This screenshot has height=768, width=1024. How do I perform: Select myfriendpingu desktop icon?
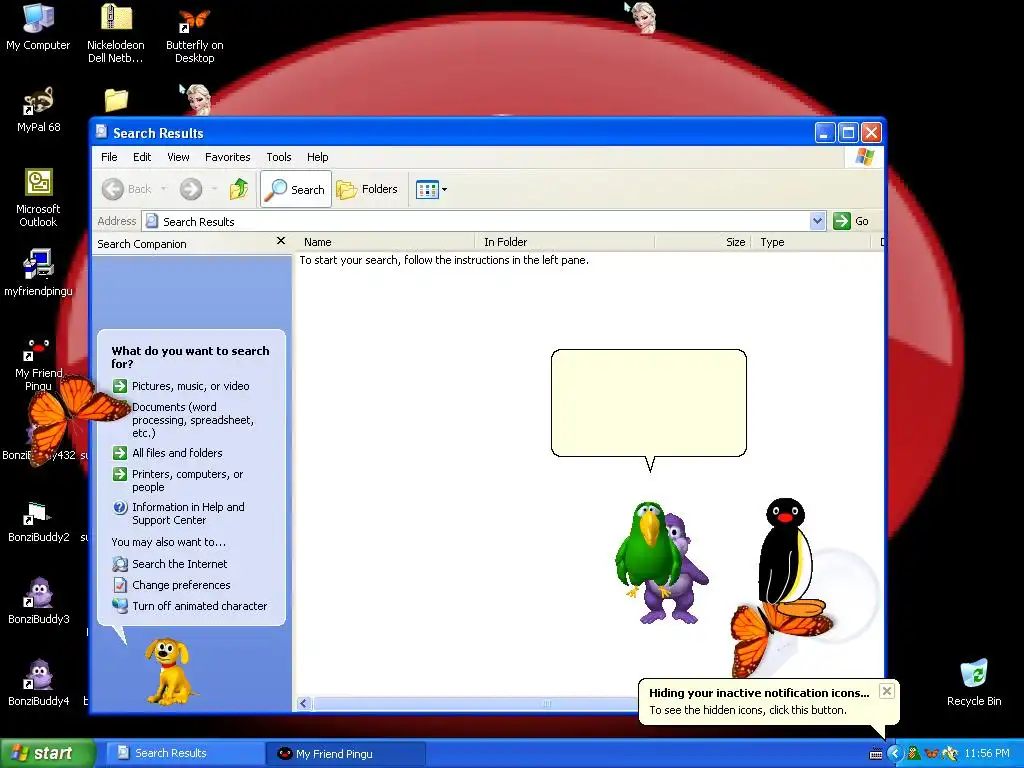[38, 273]
